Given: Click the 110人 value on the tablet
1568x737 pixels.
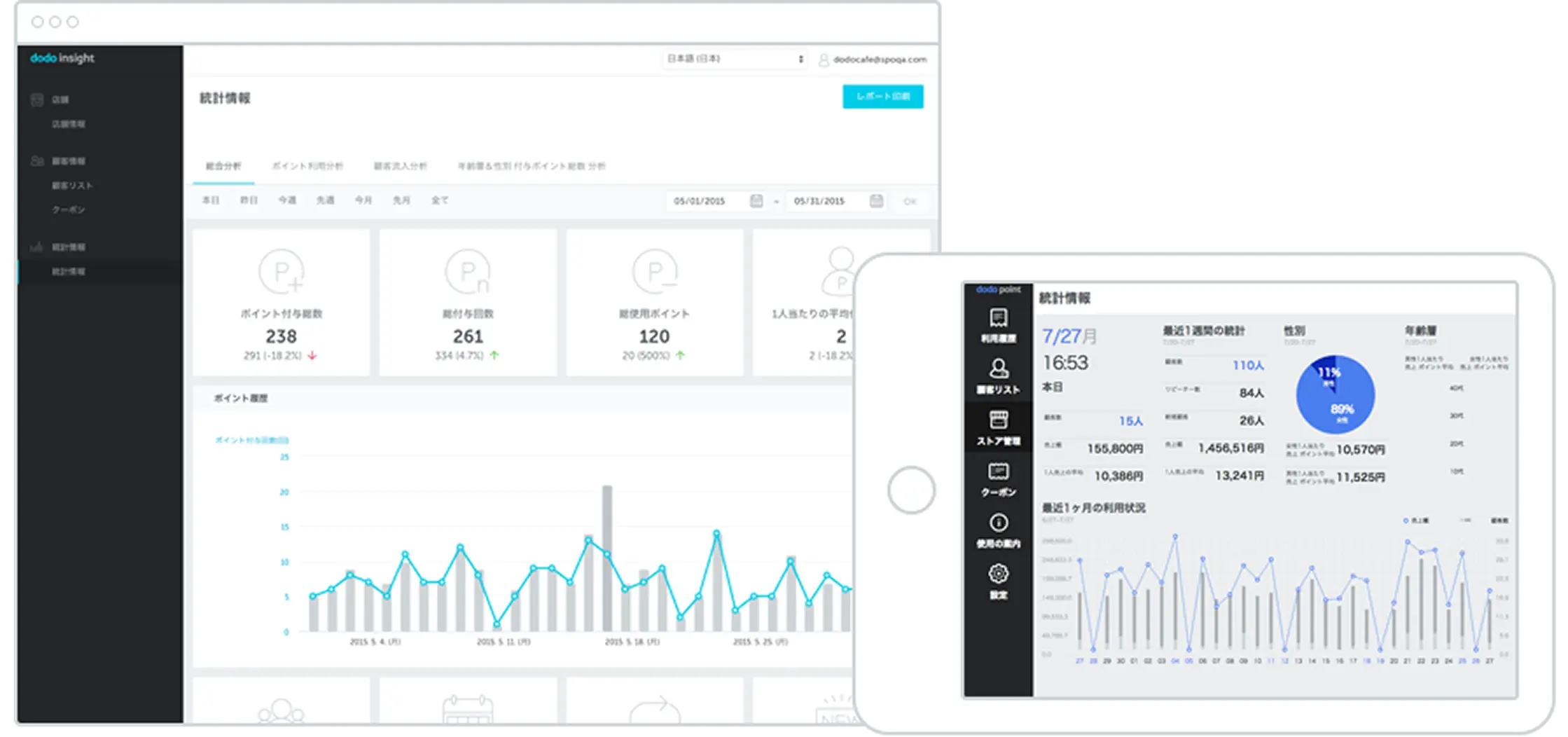Looking at the screenshot, I should tap(1248, 365).
